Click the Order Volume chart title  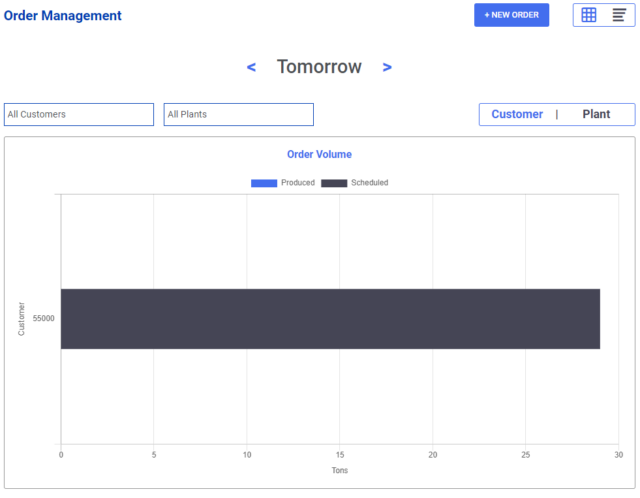(319, 154)
